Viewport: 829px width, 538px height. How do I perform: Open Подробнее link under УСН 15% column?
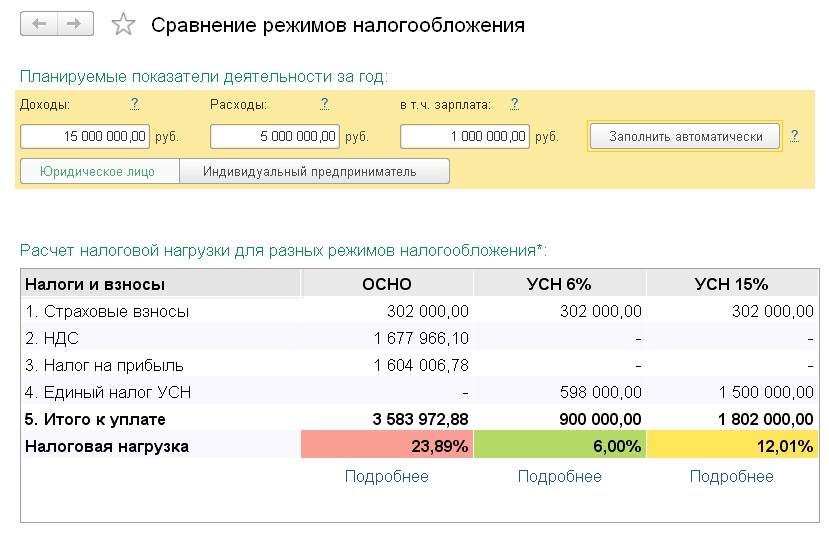[x=732, y=476]
